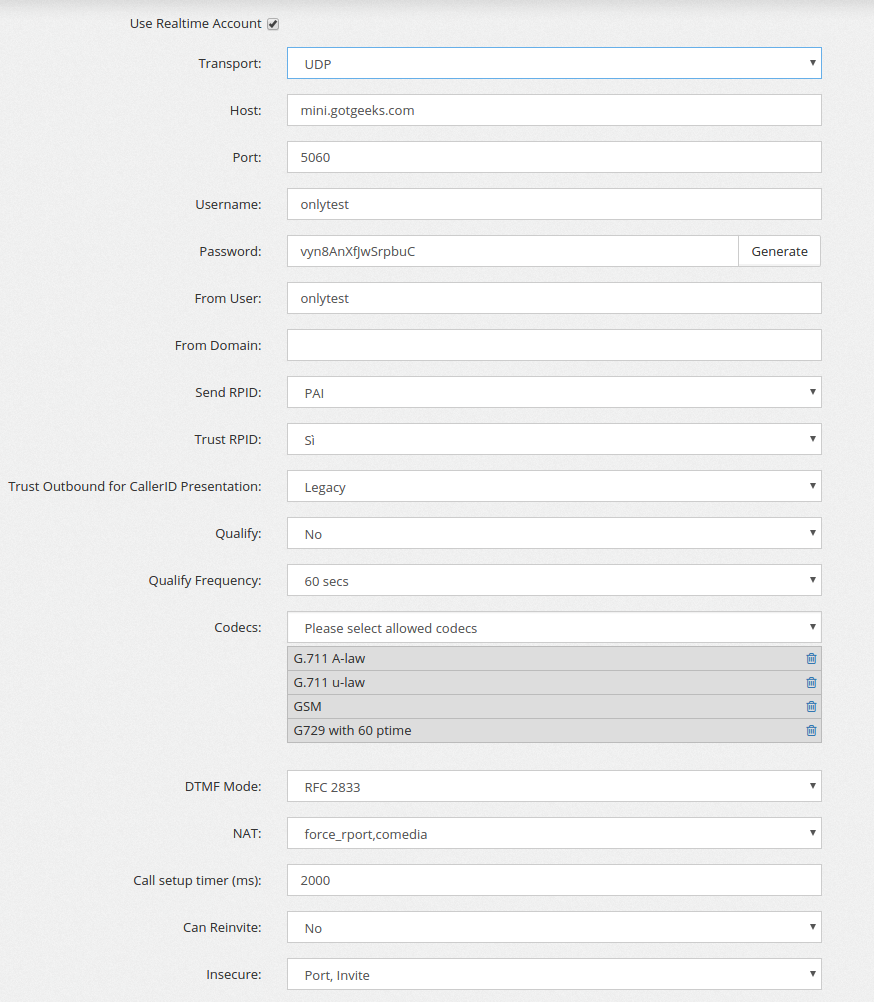
Task: Expand the Send RPID dropdown
Action: tap(554, 393)
